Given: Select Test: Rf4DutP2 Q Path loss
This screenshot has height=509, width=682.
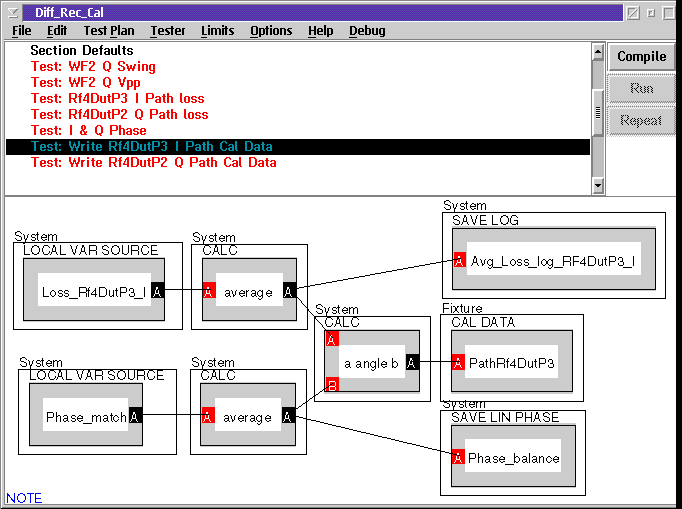Looking at the screenshot, I should [x=298, y=115].
